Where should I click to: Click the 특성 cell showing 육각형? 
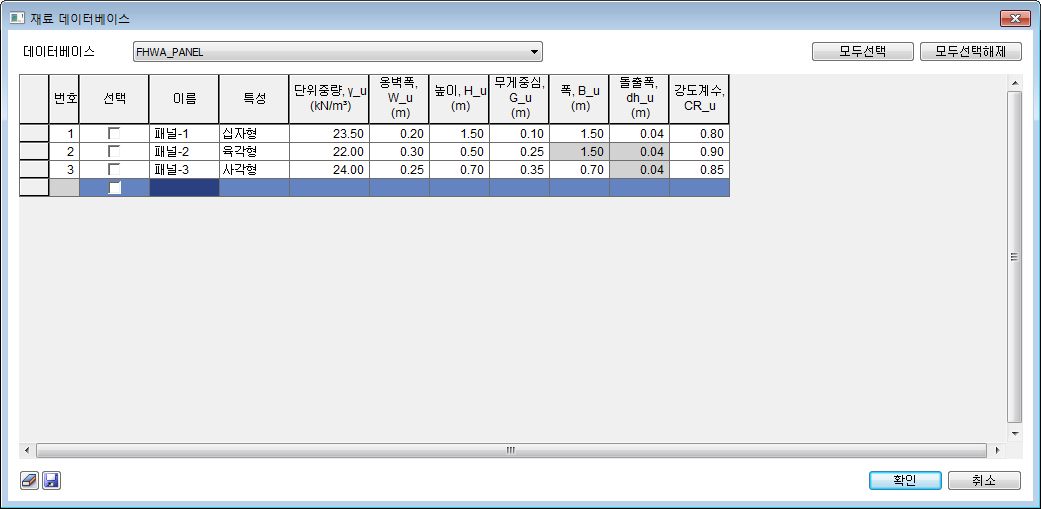coord(253,151)
